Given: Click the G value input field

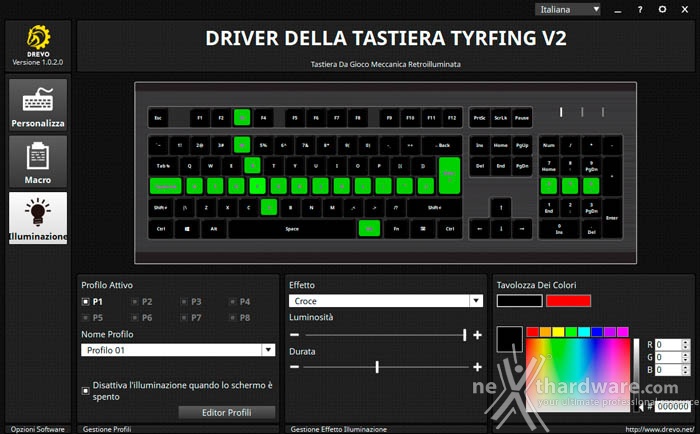Looking at the screenshot, I should coord(668,357).
